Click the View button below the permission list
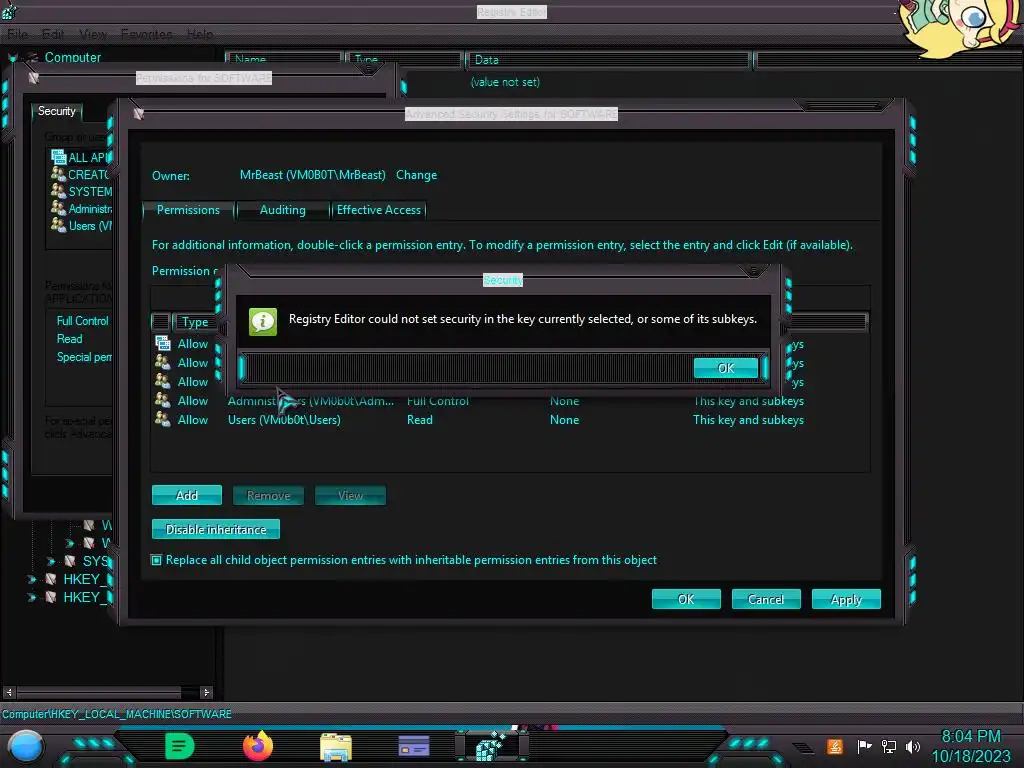Viewport: 1024px width, 768px height. click(x=350, y=495)
